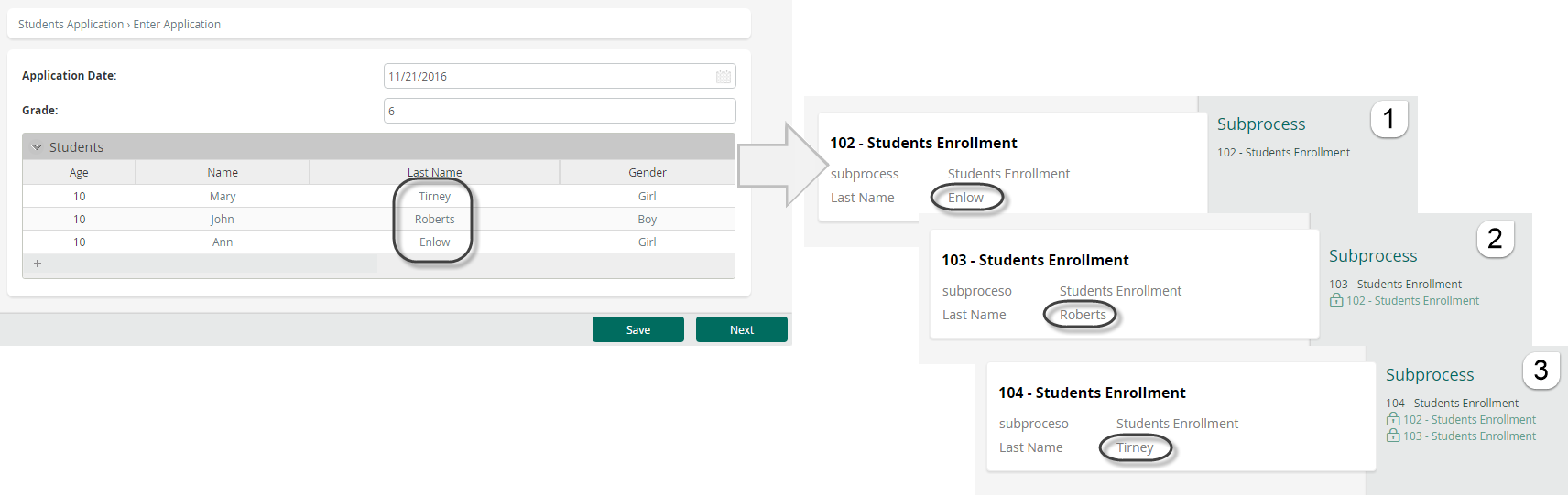Screen dimensions: 1568x495
Task: Open 103 - Students Enrollment link in panel 2
Action: tap(1395, 285)
